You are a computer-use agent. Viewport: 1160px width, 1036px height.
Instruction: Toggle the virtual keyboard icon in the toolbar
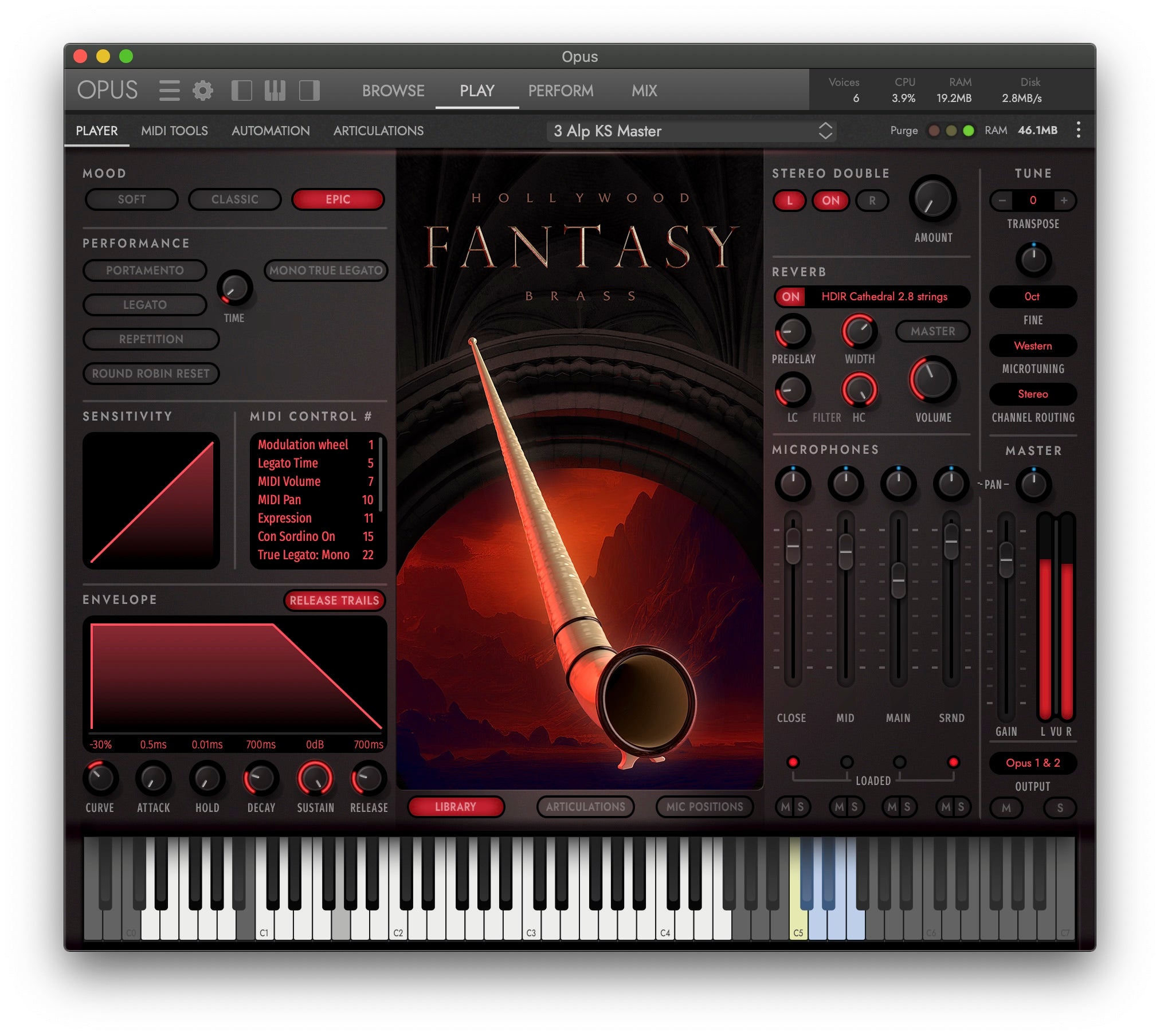tap(275, 91)
